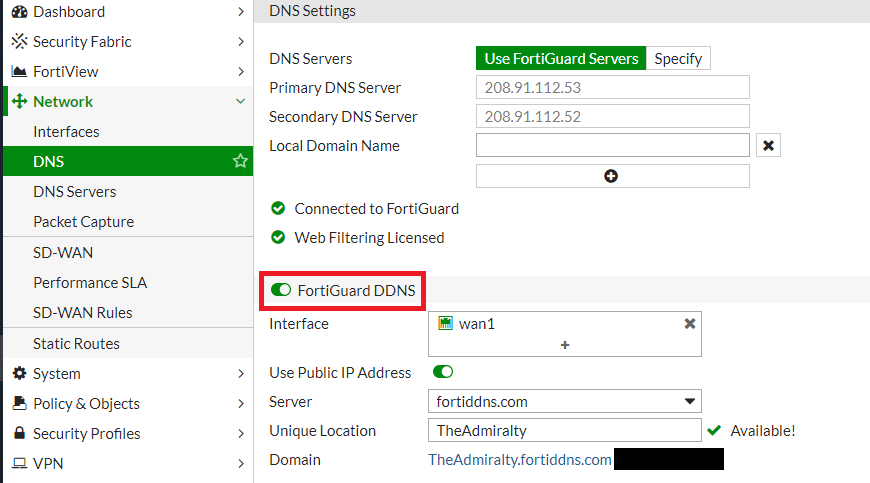Click the Network arrows icon
Image resolution: width=870 pixels, height=483 pixels.
click(x=19, y=101)
